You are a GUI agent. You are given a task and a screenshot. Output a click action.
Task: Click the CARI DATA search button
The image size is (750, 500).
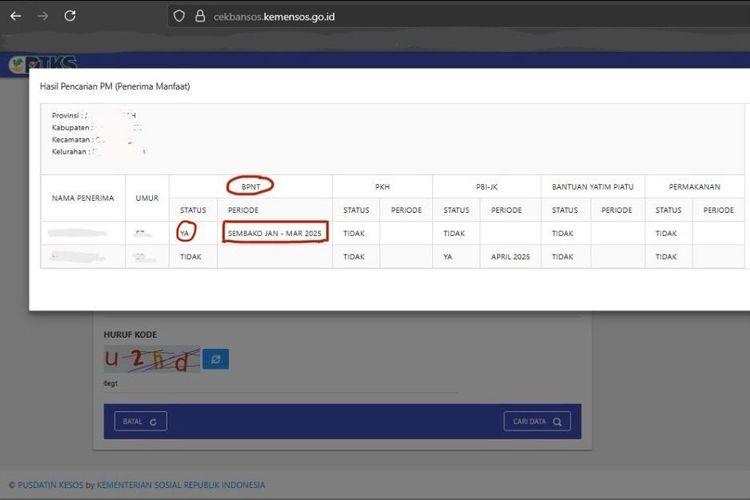click(x=537, y=421)
